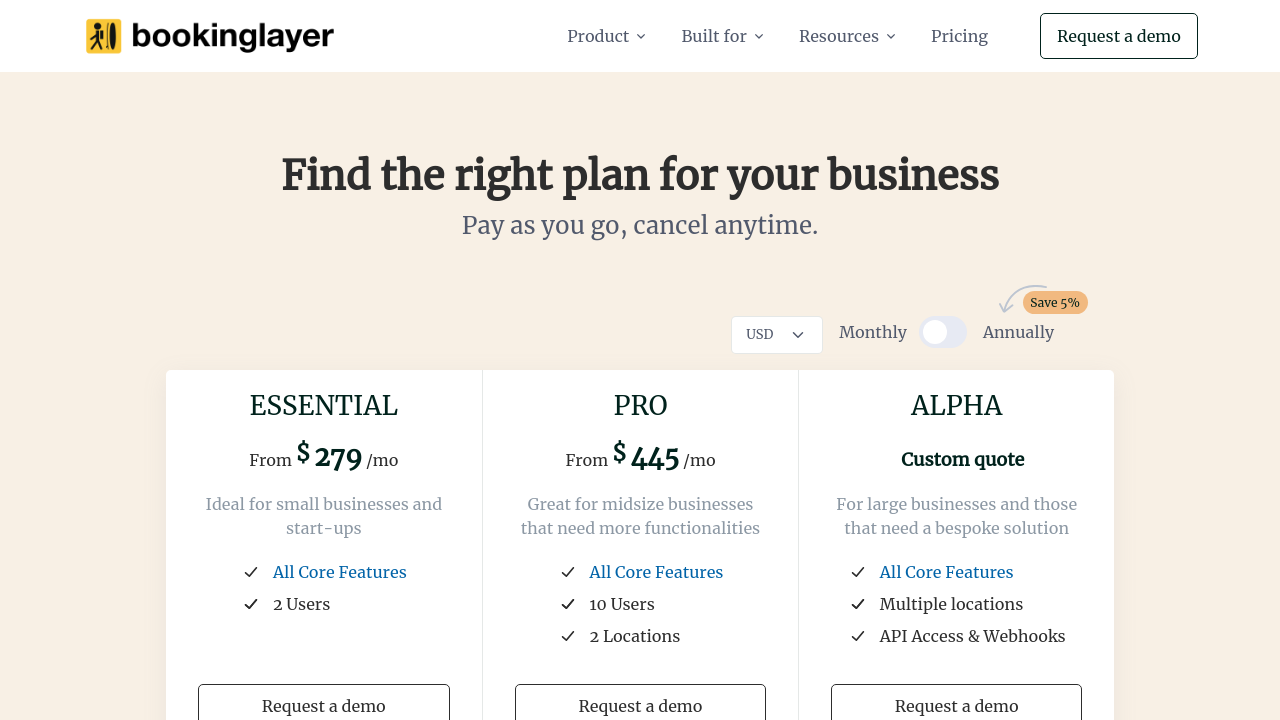Screen dimensions: 1280x720
Task: Select the Annually billing label
Action: click(1018, 332)
